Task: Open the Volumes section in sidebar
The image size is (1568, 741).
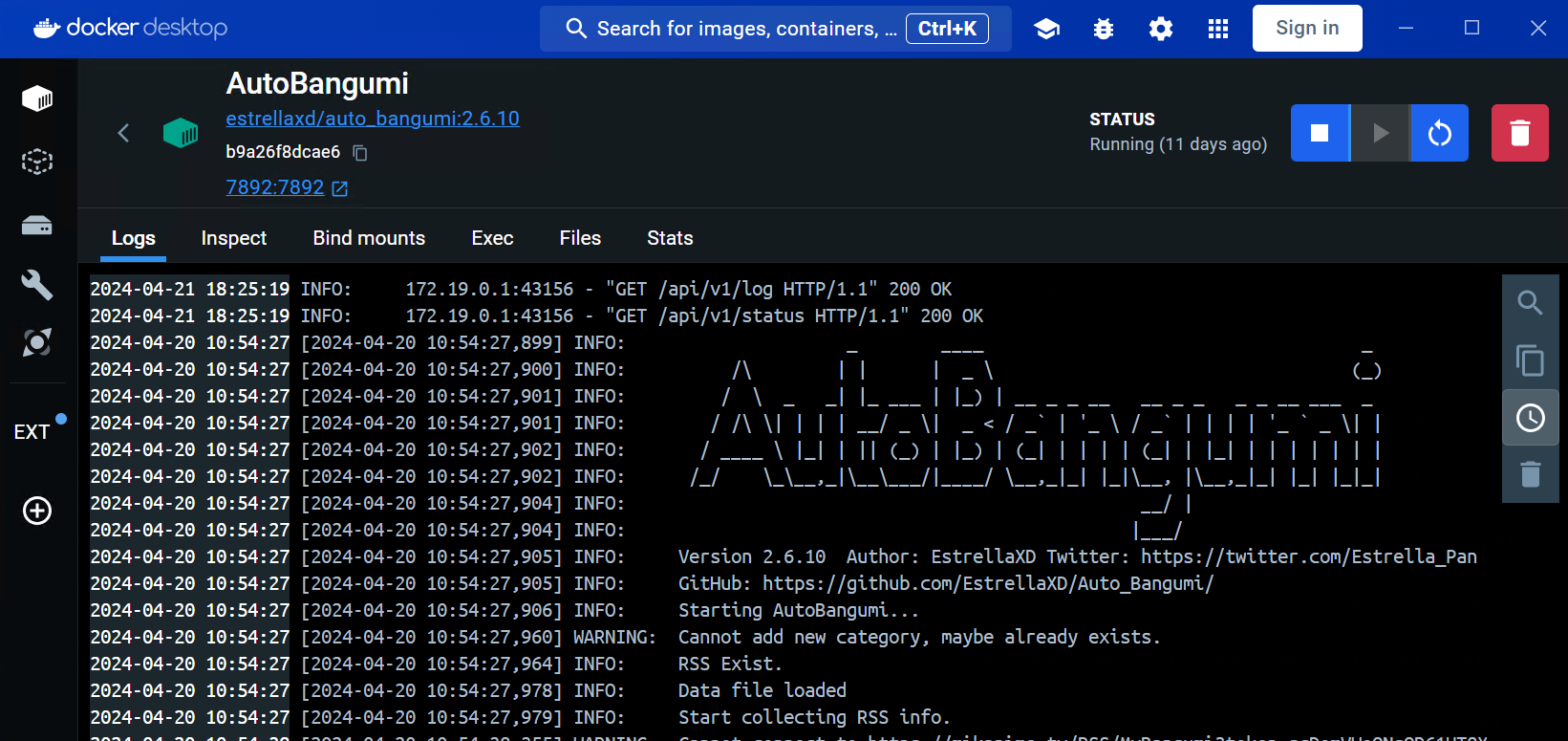Action: [37, 226]
